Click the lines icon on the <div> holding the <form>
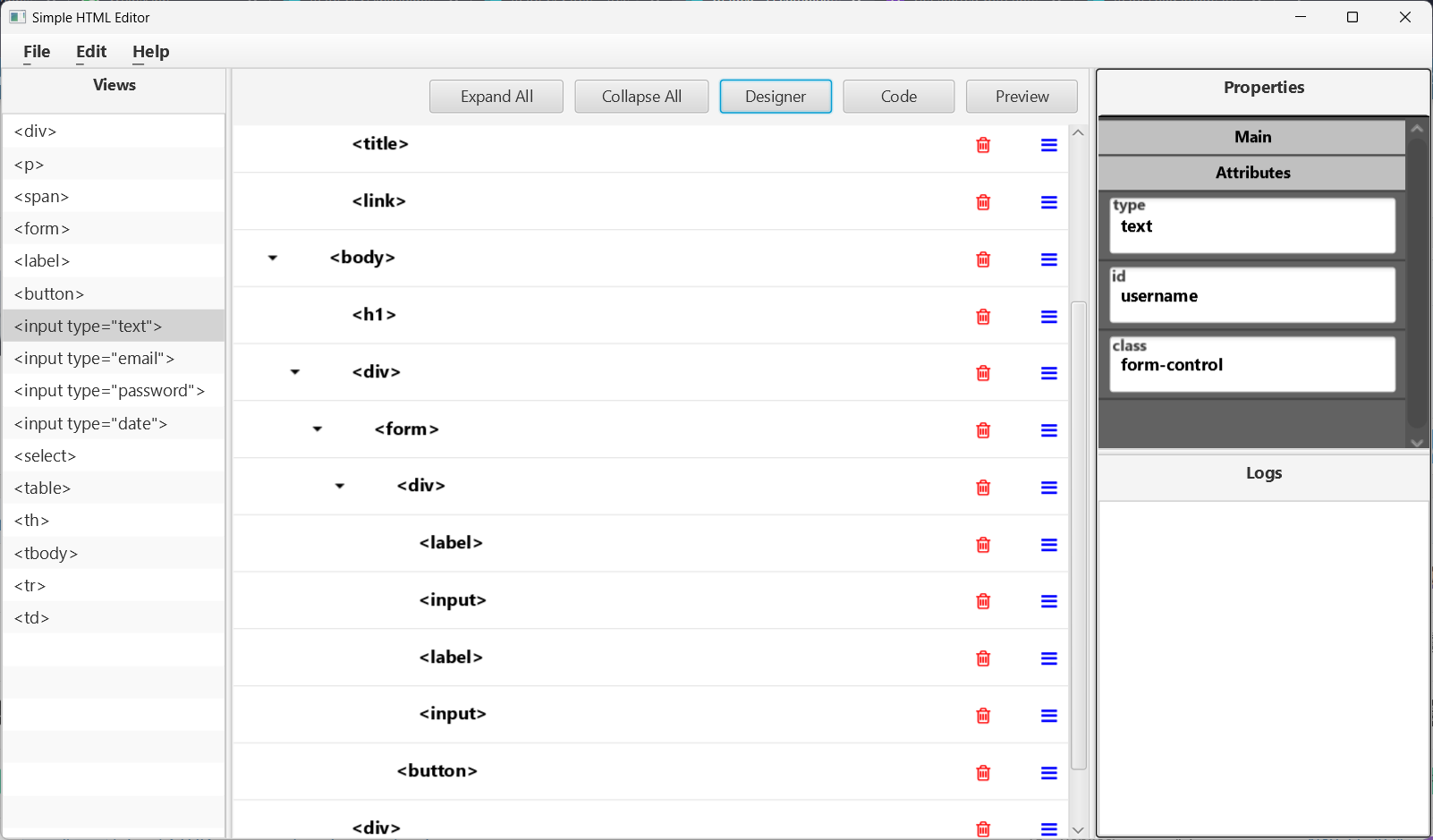This screenshot has height=840, width=1433. click(1049, 373)
